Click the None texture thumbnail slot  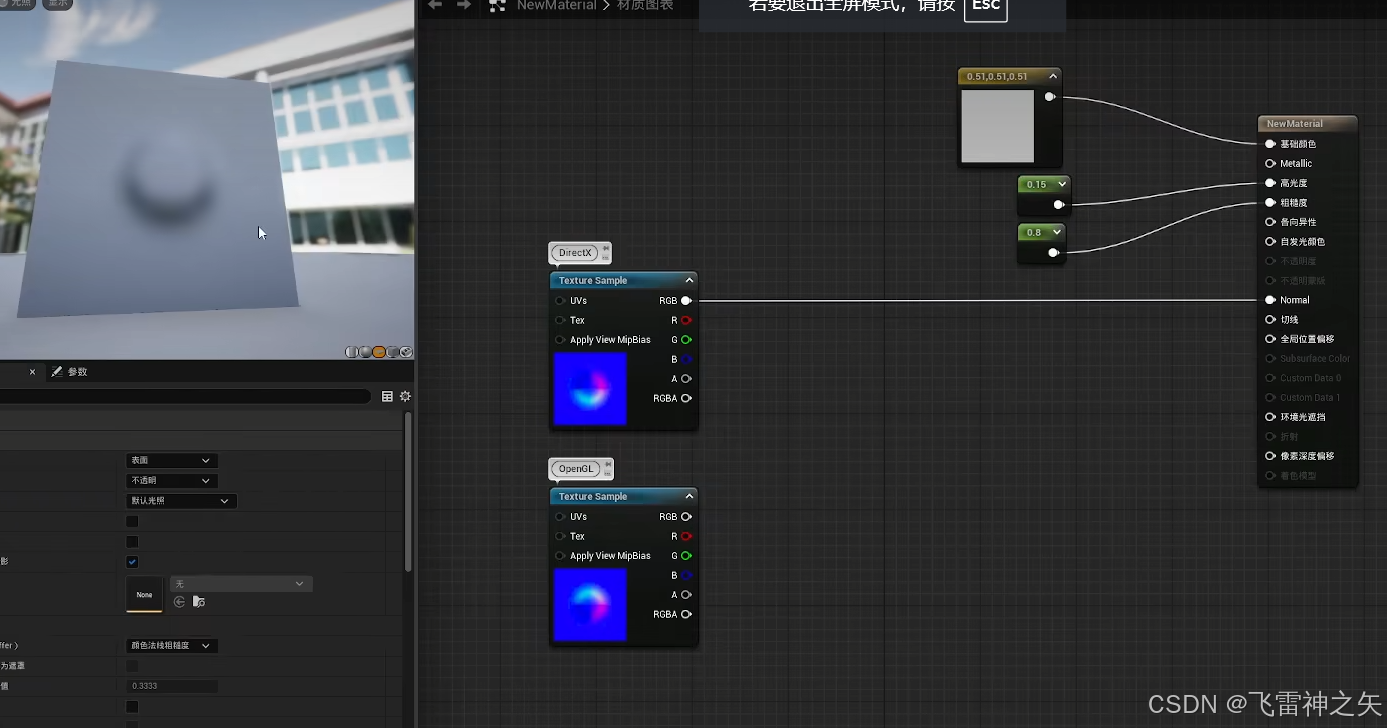pos(144,594)
